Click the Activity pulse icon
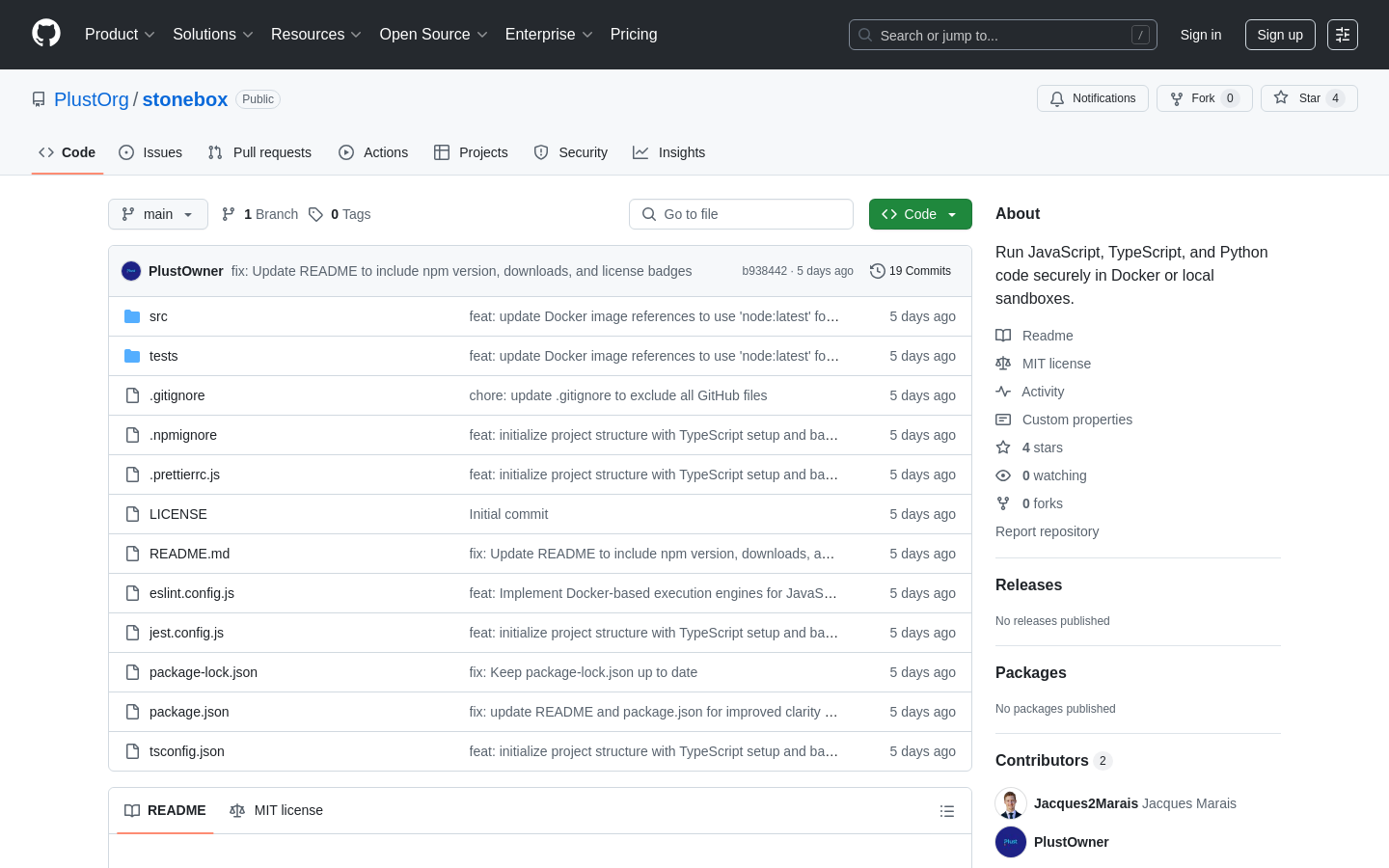Image resolution: width=1389 pixels, height=868 pixels. point(1003,392)
